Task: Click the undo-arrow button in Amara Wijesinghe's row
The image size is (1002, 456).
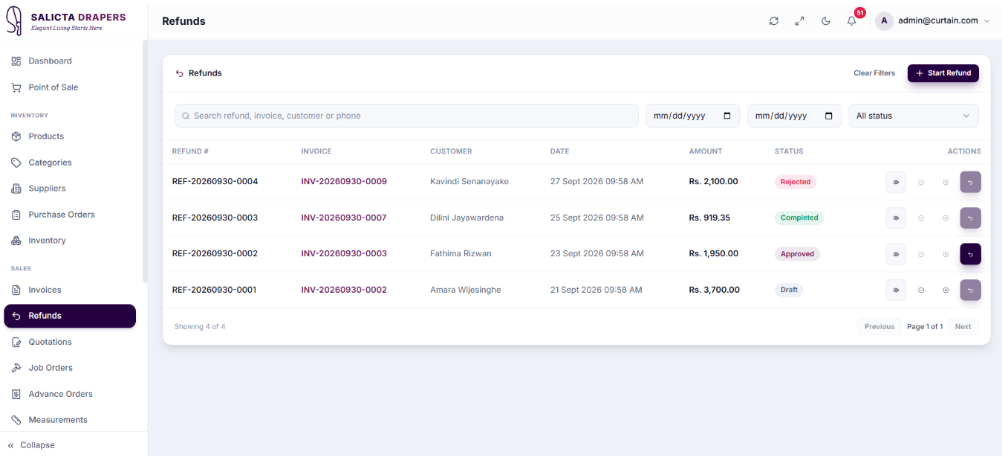Action: click(971, 290)
